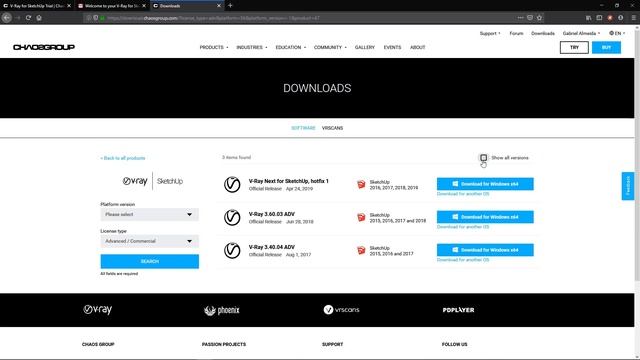Click the V-Ray SketchUp product logo
This screenshot has height=360, width=640.
click(153, 181)
